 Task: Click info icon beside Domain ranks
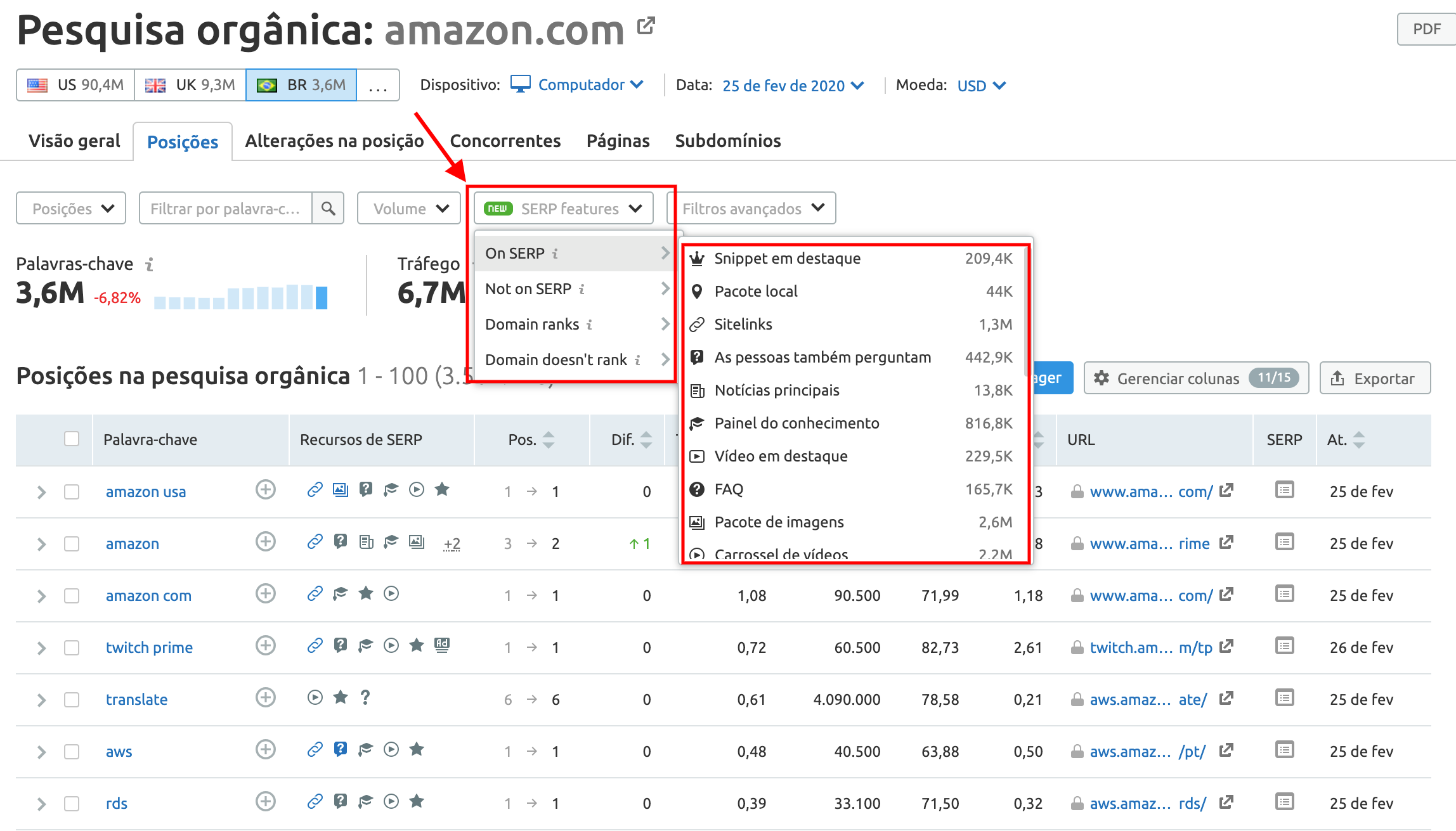pos(589,325)
